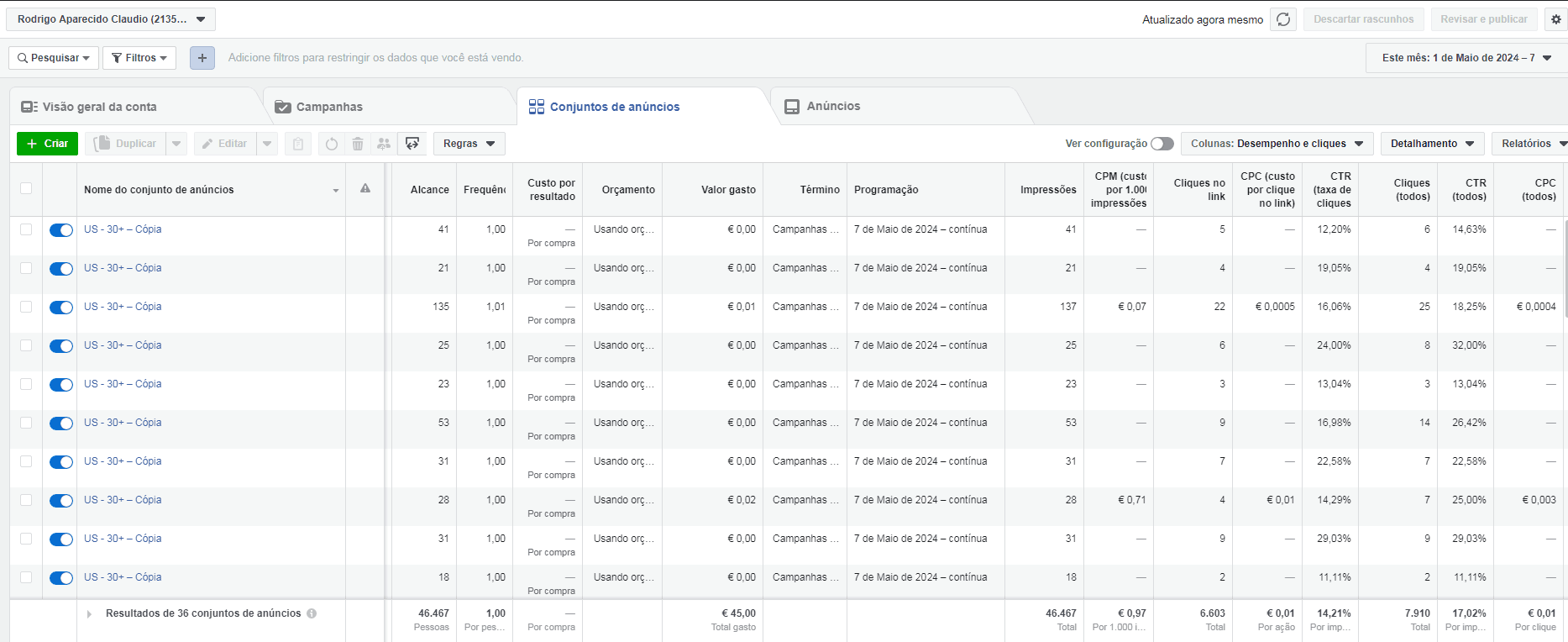1568x642 pixels.
Task: Tick the checkbox for the row with Alcance 18
Action: point(26,577)
